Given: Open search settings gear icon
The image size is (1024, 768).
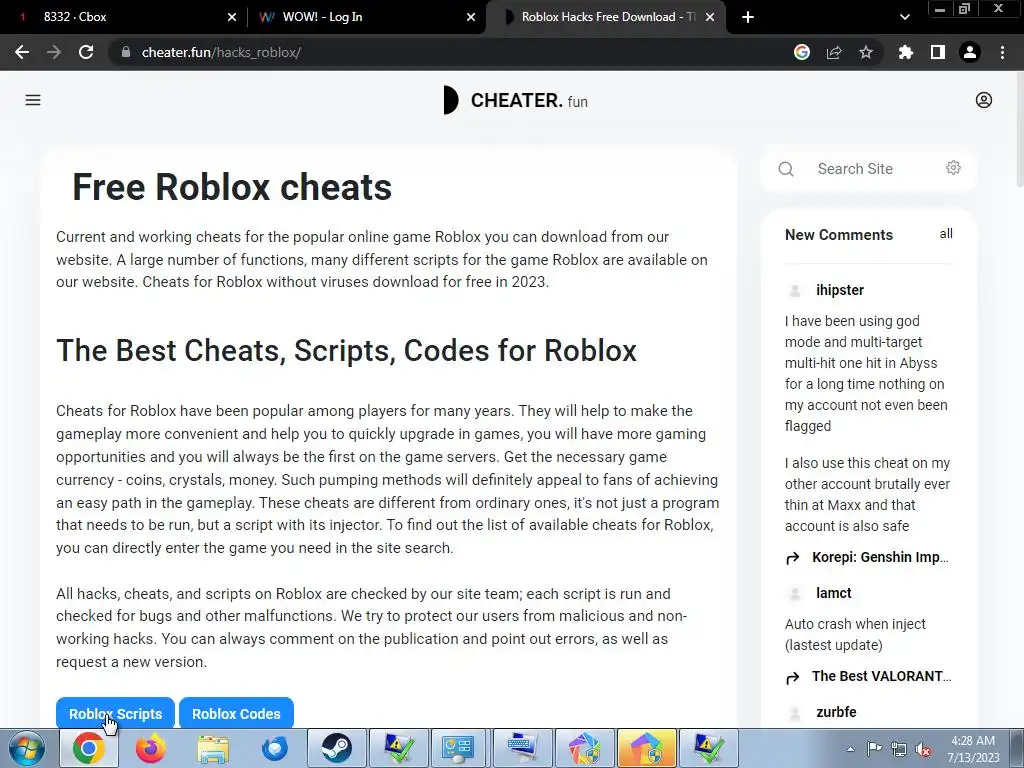Looking at the screenshot, I should coord(953,168).
